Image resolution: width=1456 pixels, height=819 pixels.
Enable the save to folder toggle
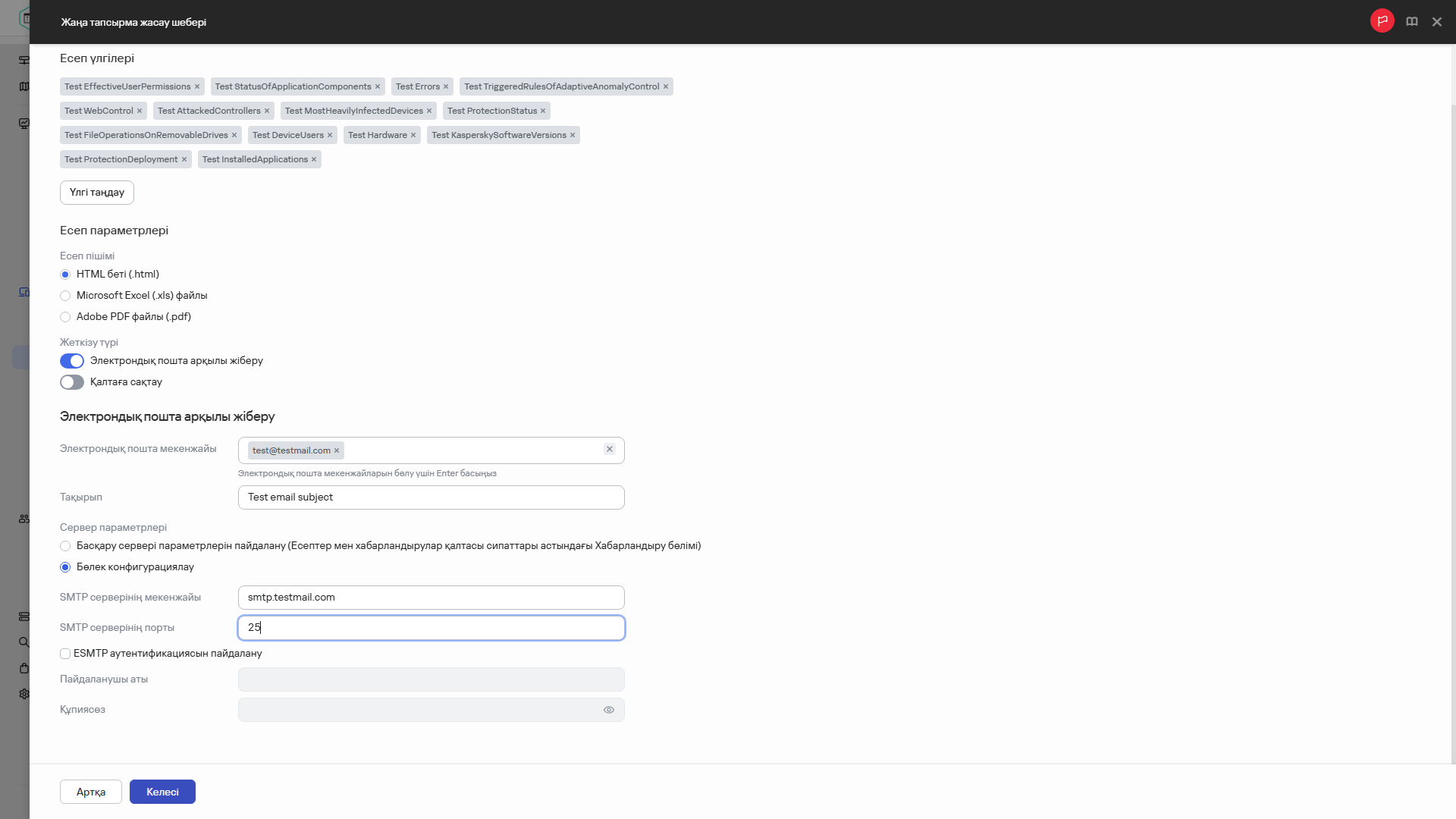point(72,382)
